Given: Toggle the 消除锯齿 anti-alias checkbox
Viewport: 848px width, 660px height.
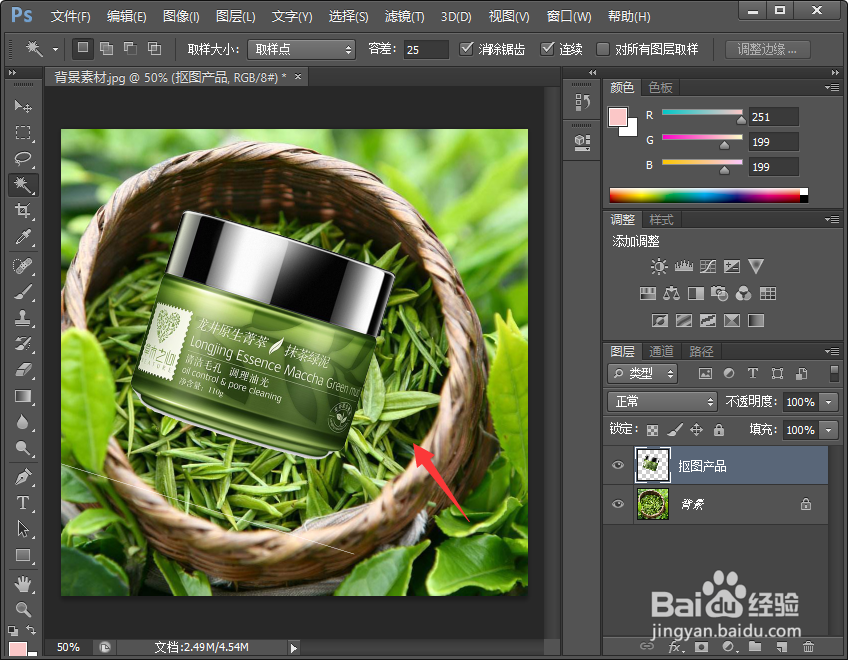Looking at the screenshot, I should [466, 49].
